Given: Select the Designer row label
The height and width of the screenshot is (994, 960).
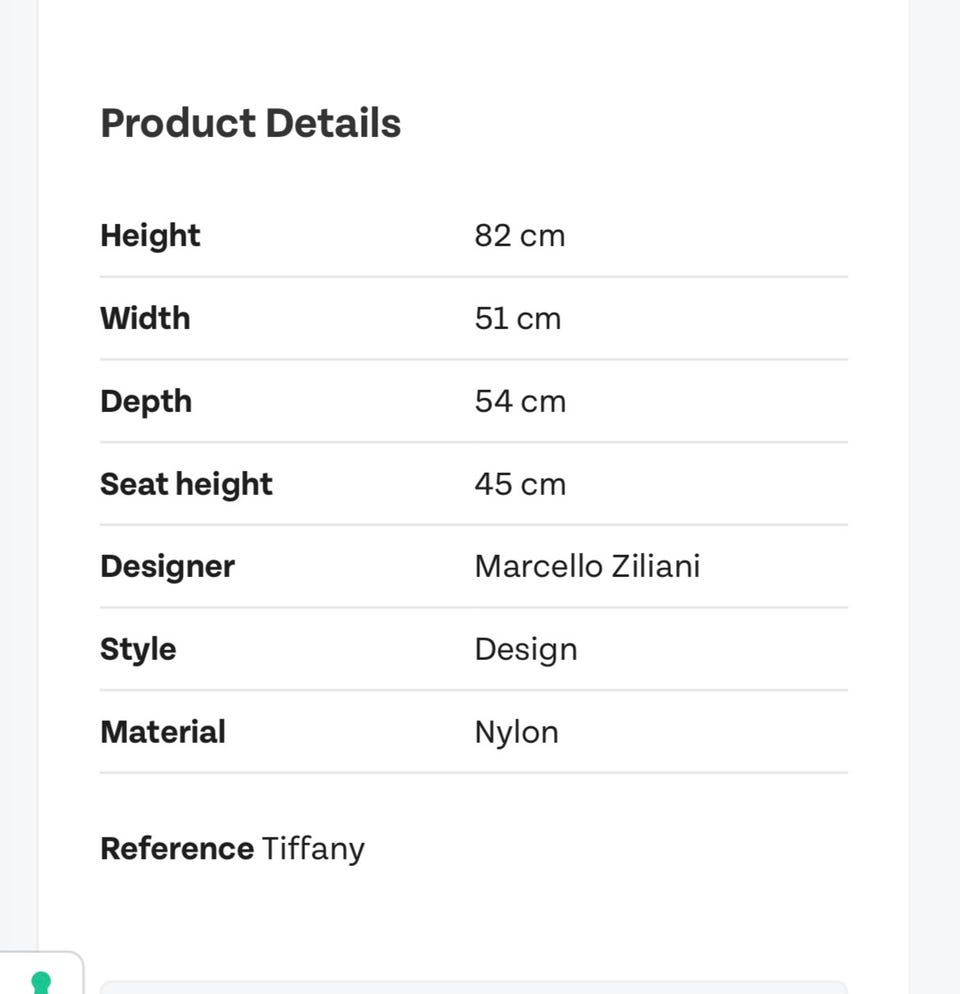Looking at the screenshot, I should pos(167,566).
